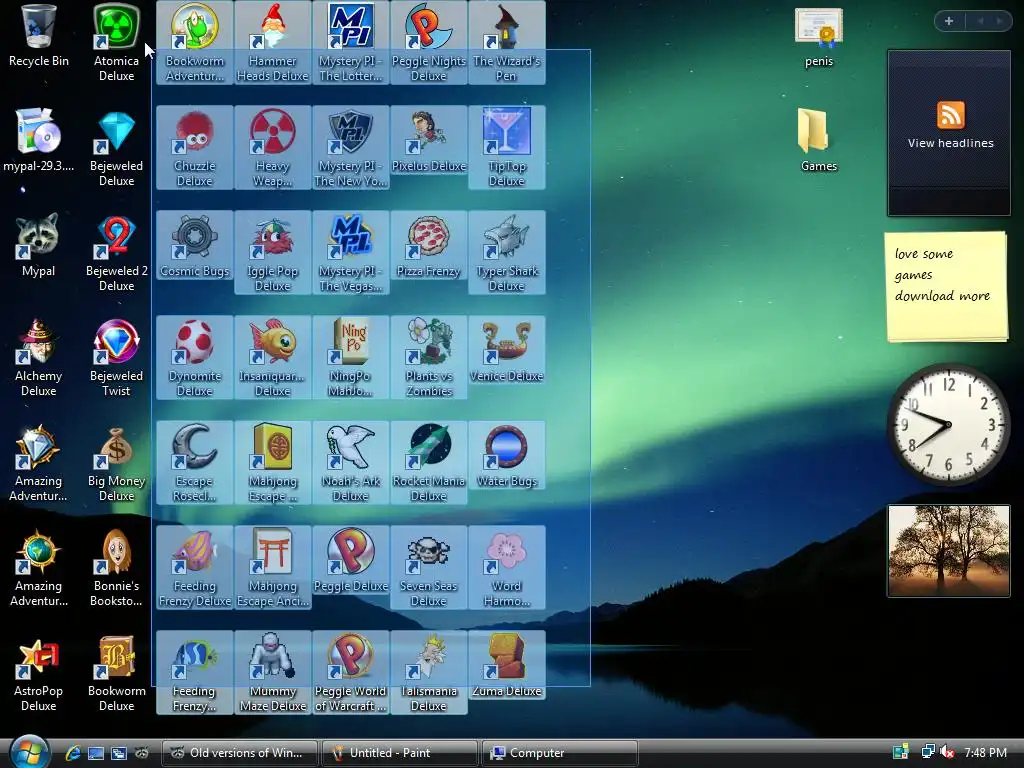Select the Mahjong Escape Ancient Japan icon
The height and width of the screenshot is (768, 1024).
pyautogui.click(x=272, y=568)
